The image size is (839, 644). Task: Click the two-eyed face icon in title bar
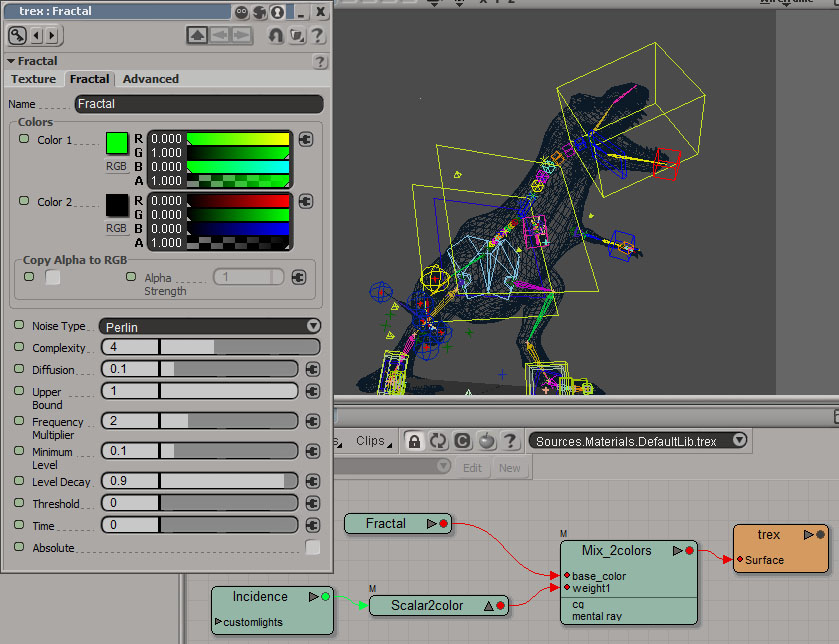point(241,12)
